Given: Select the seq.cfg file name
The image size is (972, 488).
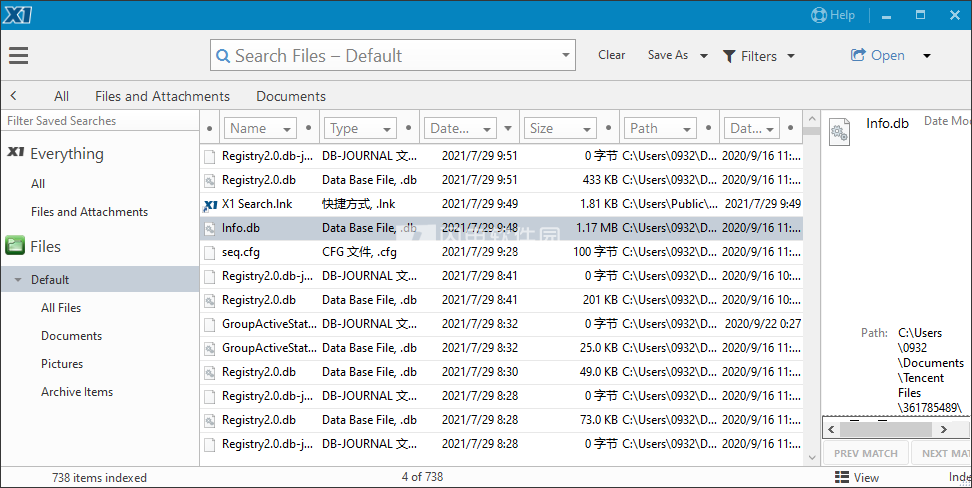Looking at the screenshot, I should [x=241, y=252].
